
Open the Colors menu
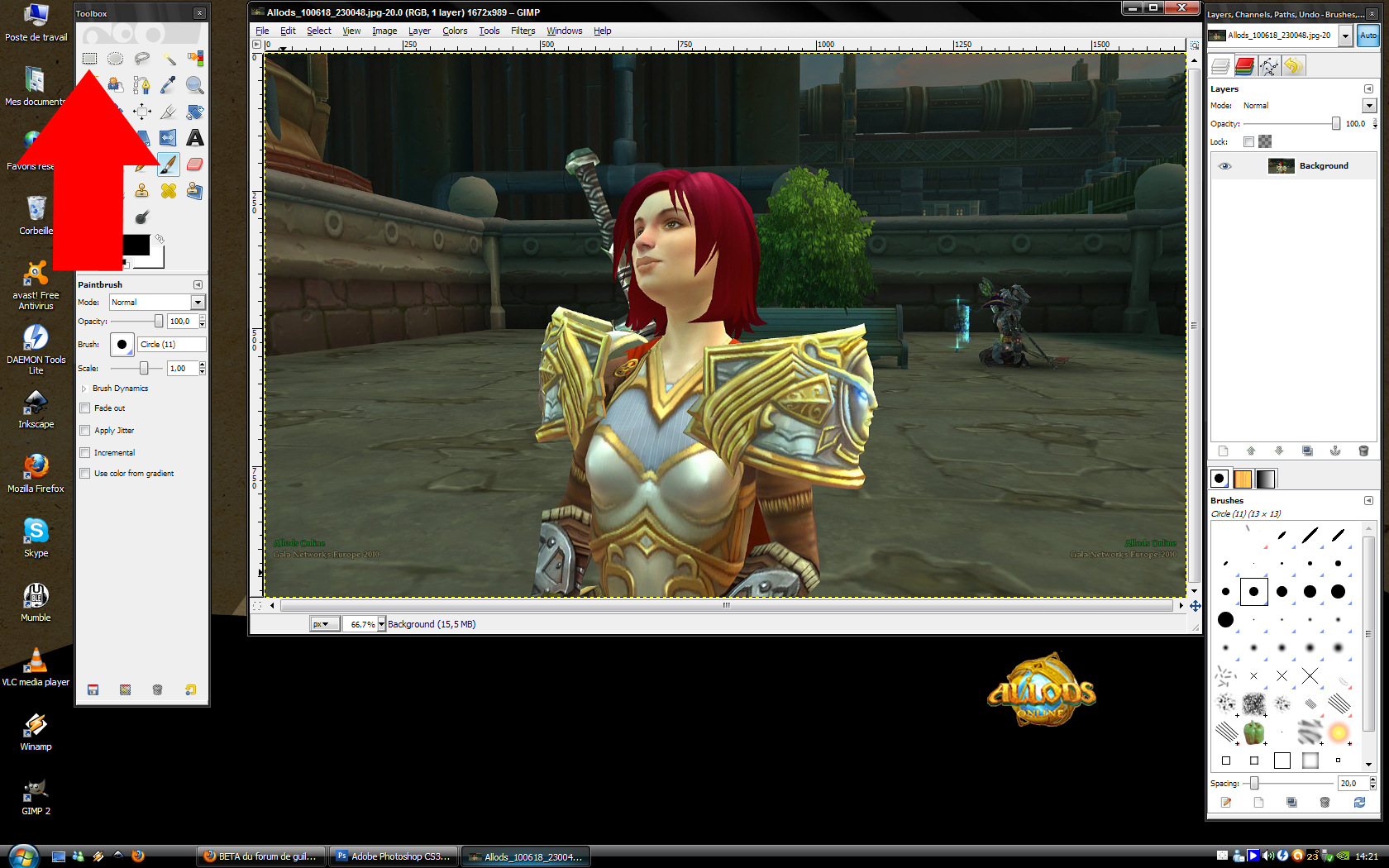point(455,31)
